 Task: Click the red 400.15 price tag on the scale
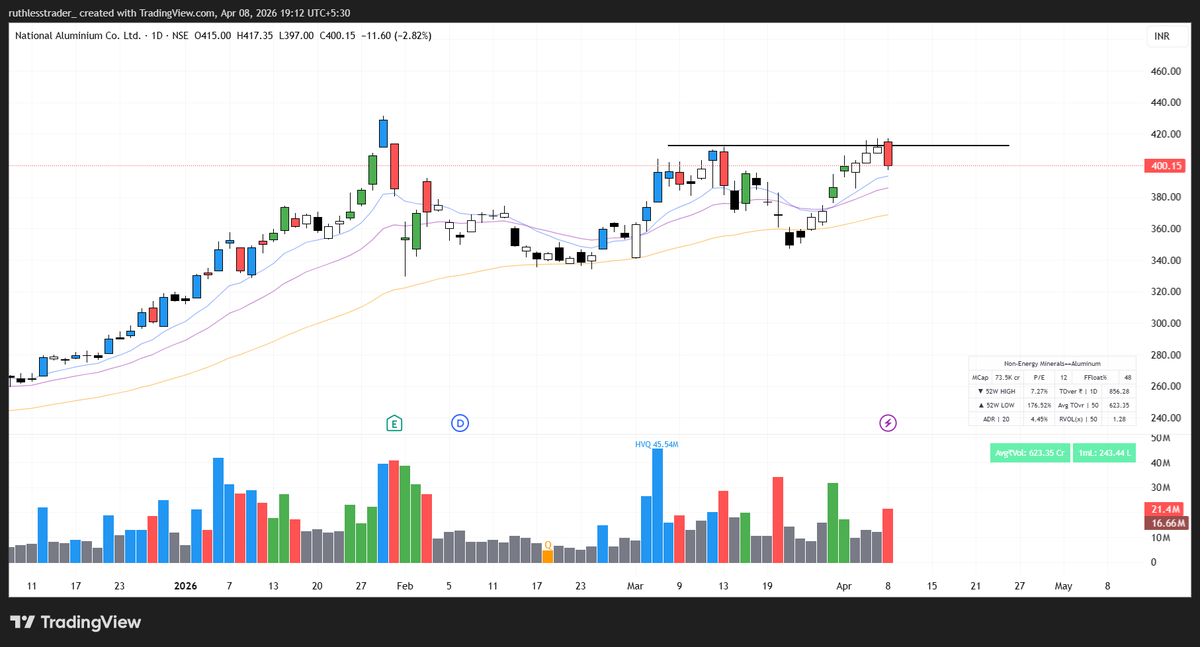pyautogui.click(x=1163, y=166)
